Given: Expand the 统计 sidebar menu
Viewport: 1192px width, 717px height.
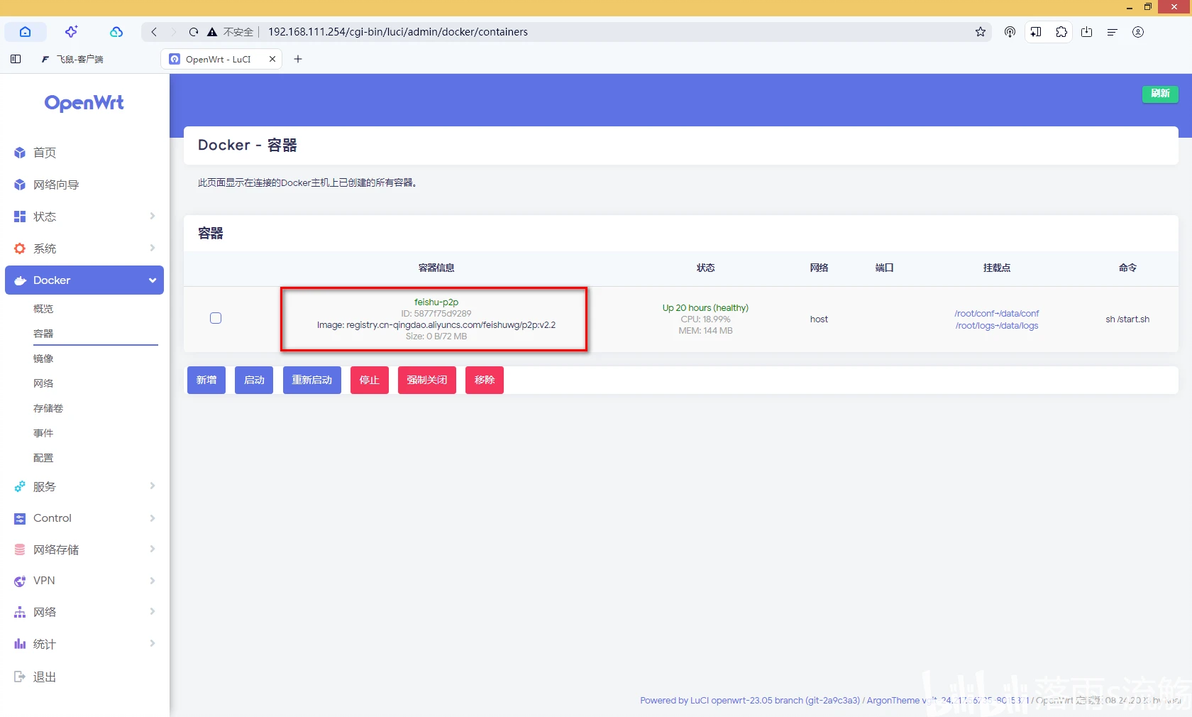Looking at the screenshot, I should pyautogui.click(x=84, y=644).
